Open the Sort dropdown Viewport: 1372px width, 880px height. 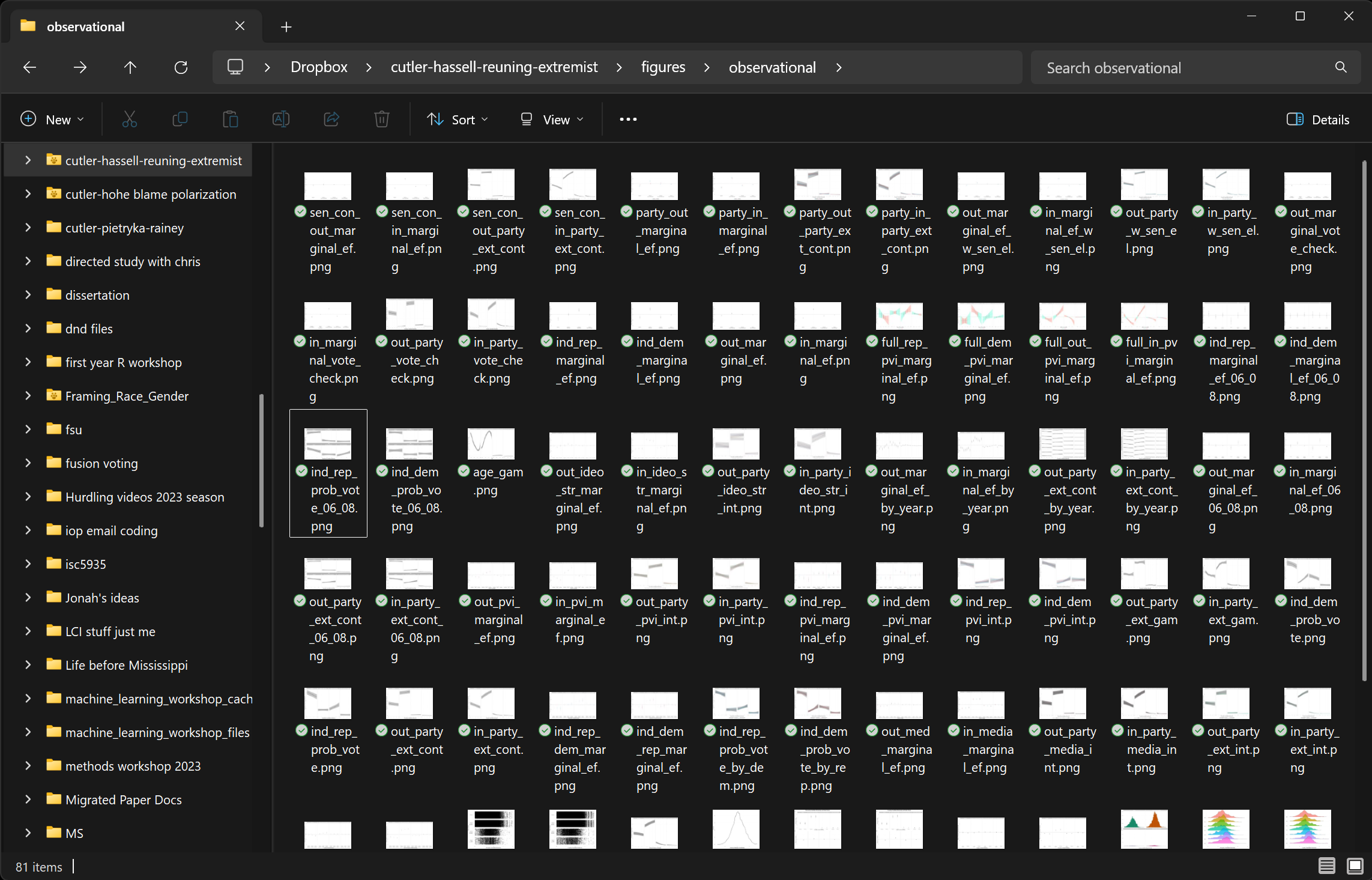(458, 120)
